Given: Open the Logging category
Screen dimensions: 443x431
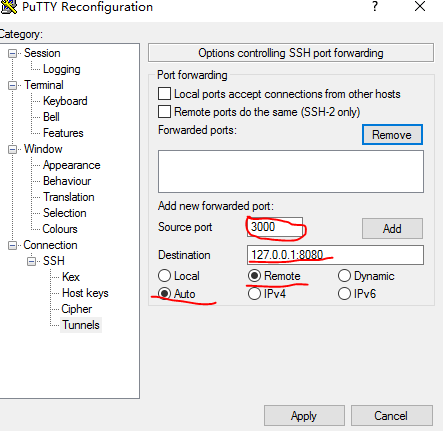Looking at the screenshot, I should 62,69.
